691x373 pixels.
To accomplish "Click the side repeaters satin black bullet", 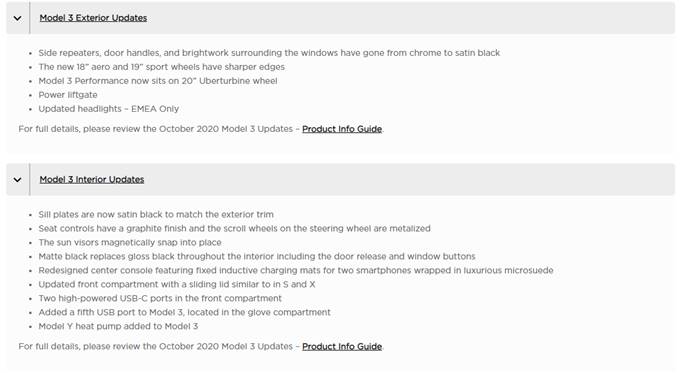I will coord(269,53).
